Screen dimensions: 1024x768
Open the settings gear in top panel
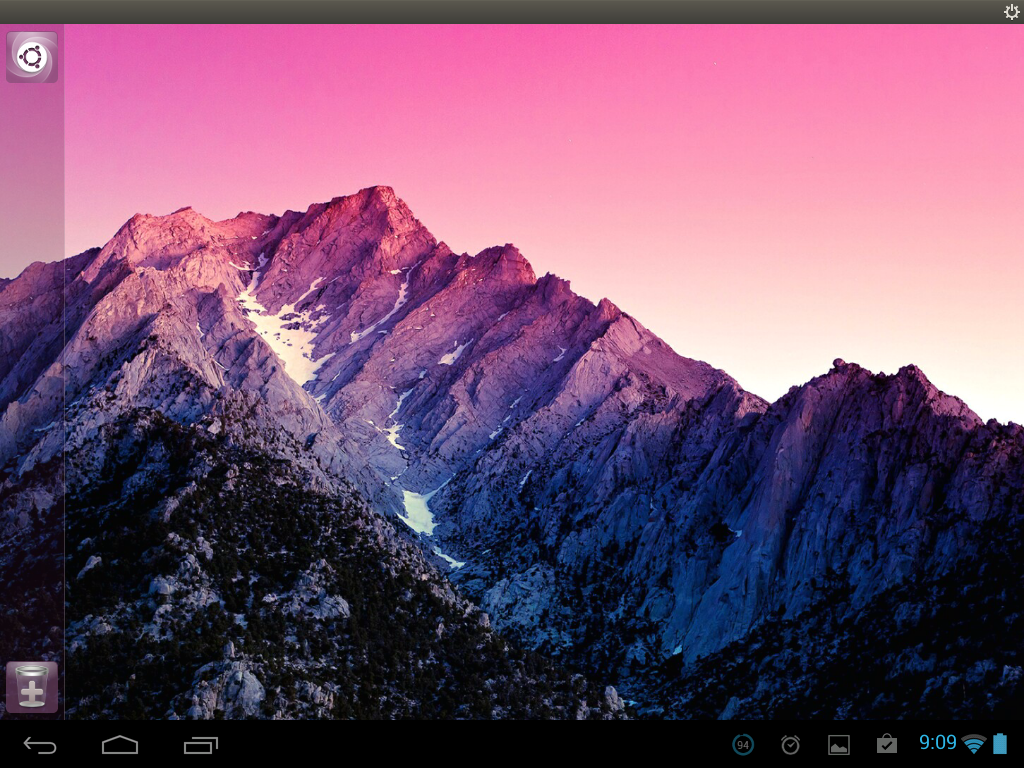coord(1011,12)
